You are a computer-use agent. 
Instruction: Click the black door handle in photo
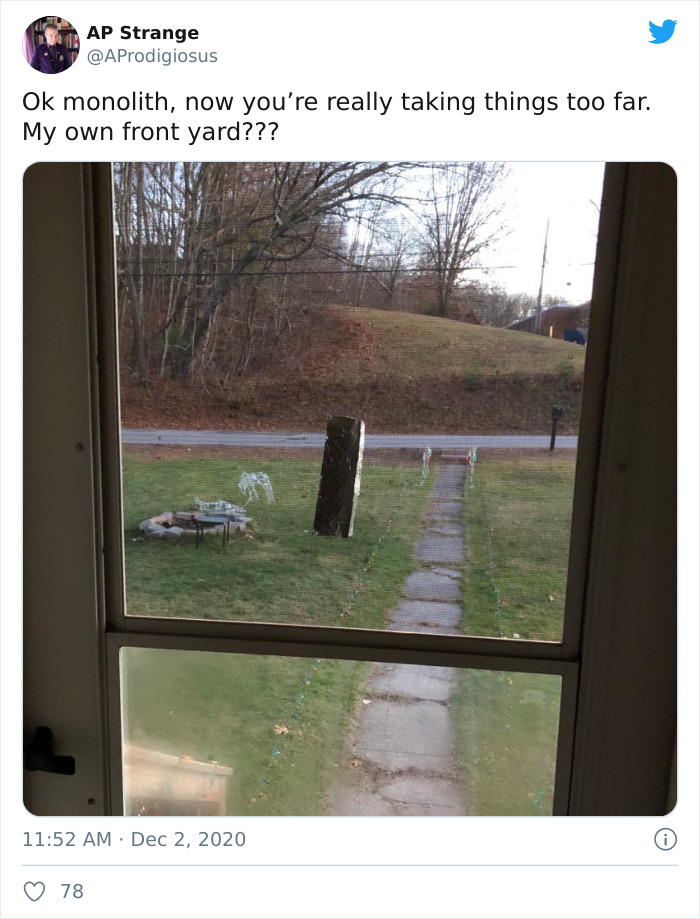pos(47,753)
